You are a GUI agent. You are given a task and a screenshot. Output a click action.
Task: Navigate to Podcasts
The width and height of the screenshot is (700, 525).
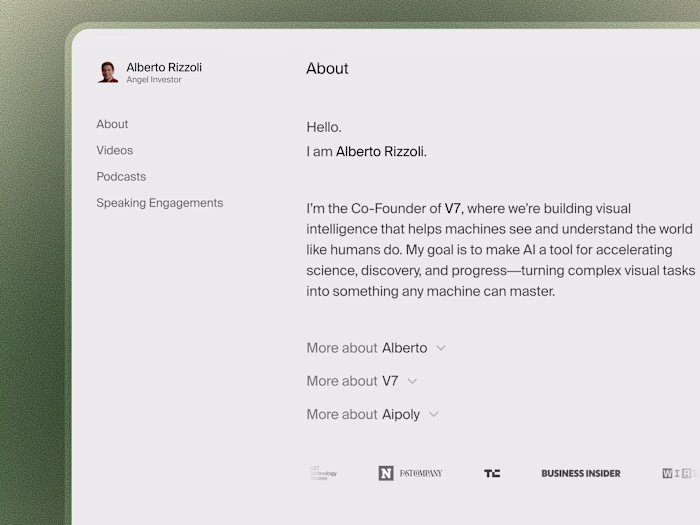point(121,176)
